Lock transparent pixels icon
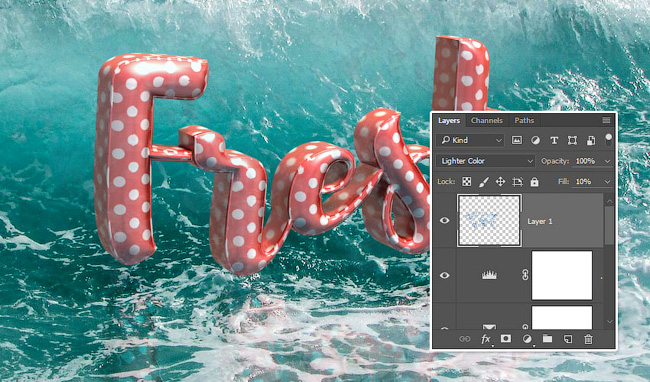The image size is (650, 382). click(x=466, y=181)
